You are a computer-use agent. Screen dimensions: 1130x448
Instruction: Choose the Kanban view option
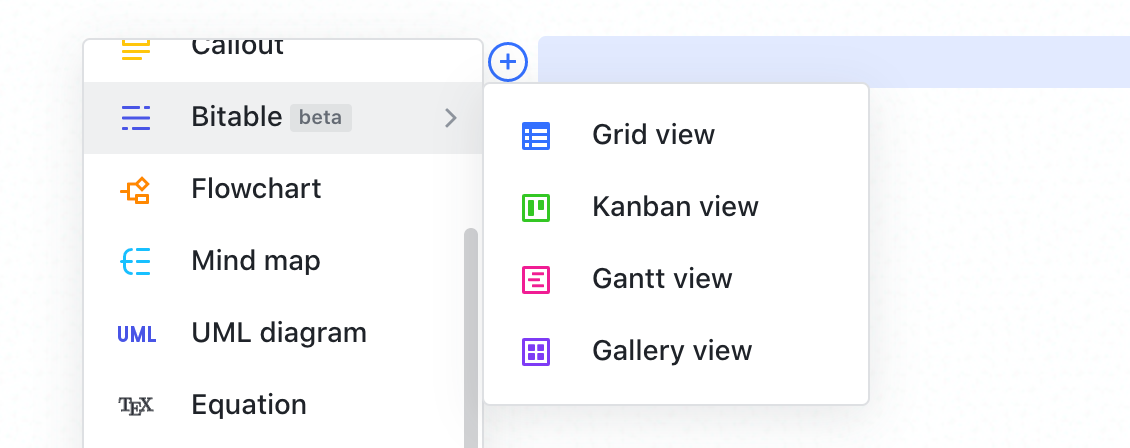pos(675,207)
